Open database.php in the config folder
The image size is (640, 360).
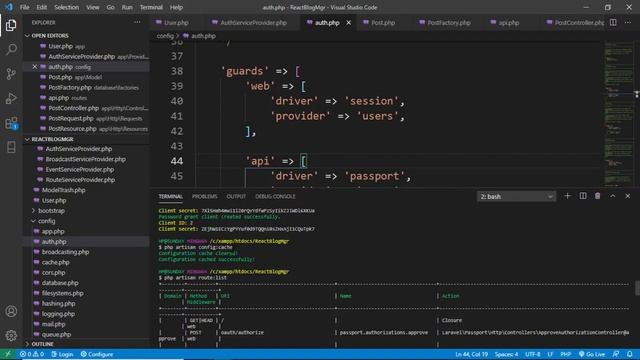[x=60, y=283]
